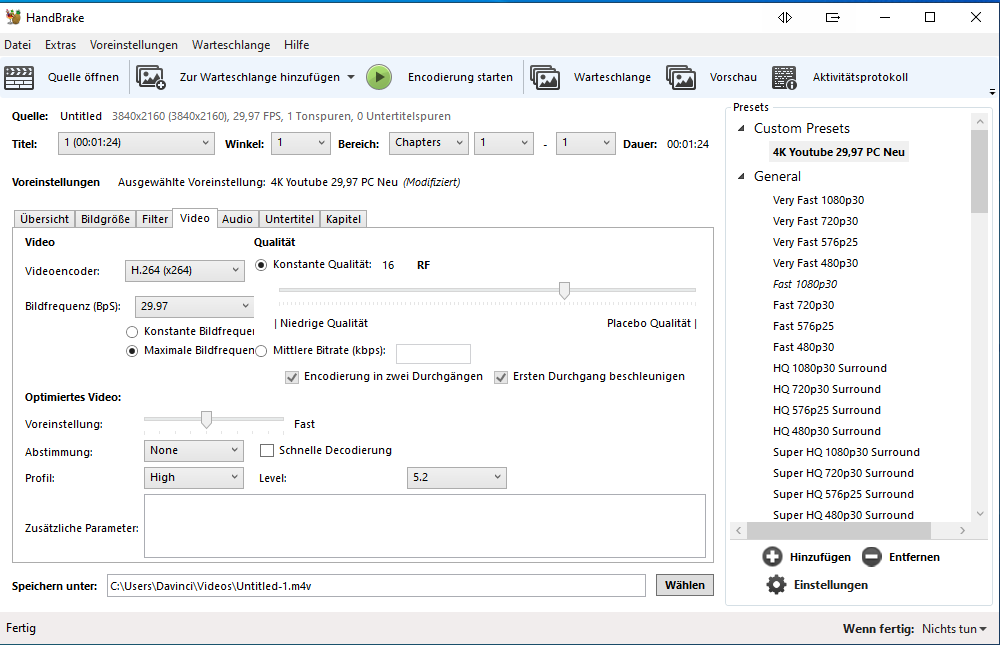Click the plus icon next to Hinzufügen
The height and width of the screenshot is (645, 1000).
coord(772,556)
